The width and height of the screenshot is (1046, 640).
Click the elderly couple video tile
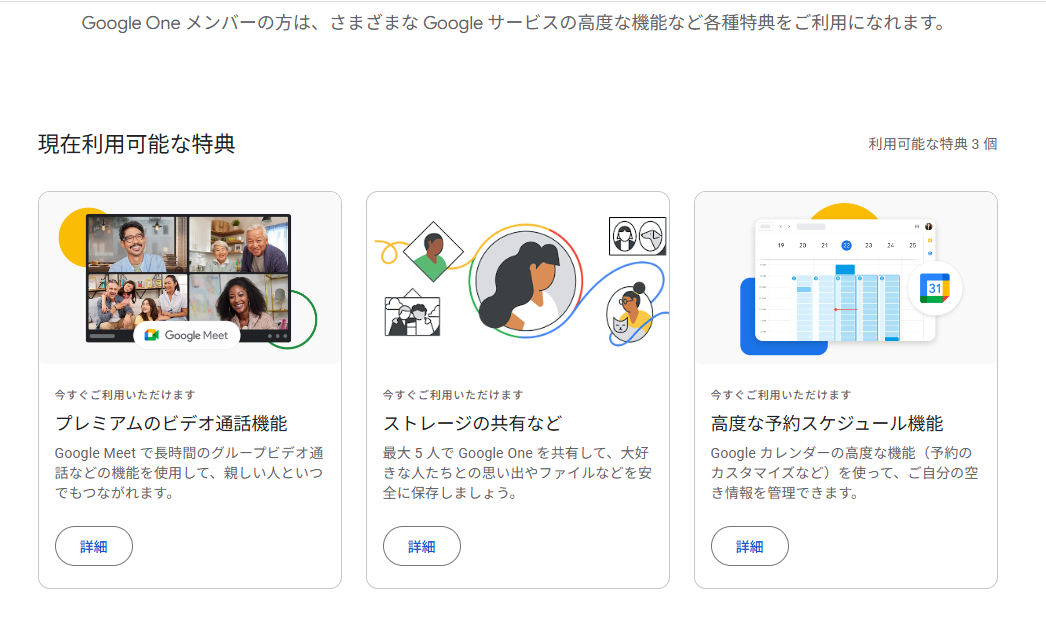239,243
